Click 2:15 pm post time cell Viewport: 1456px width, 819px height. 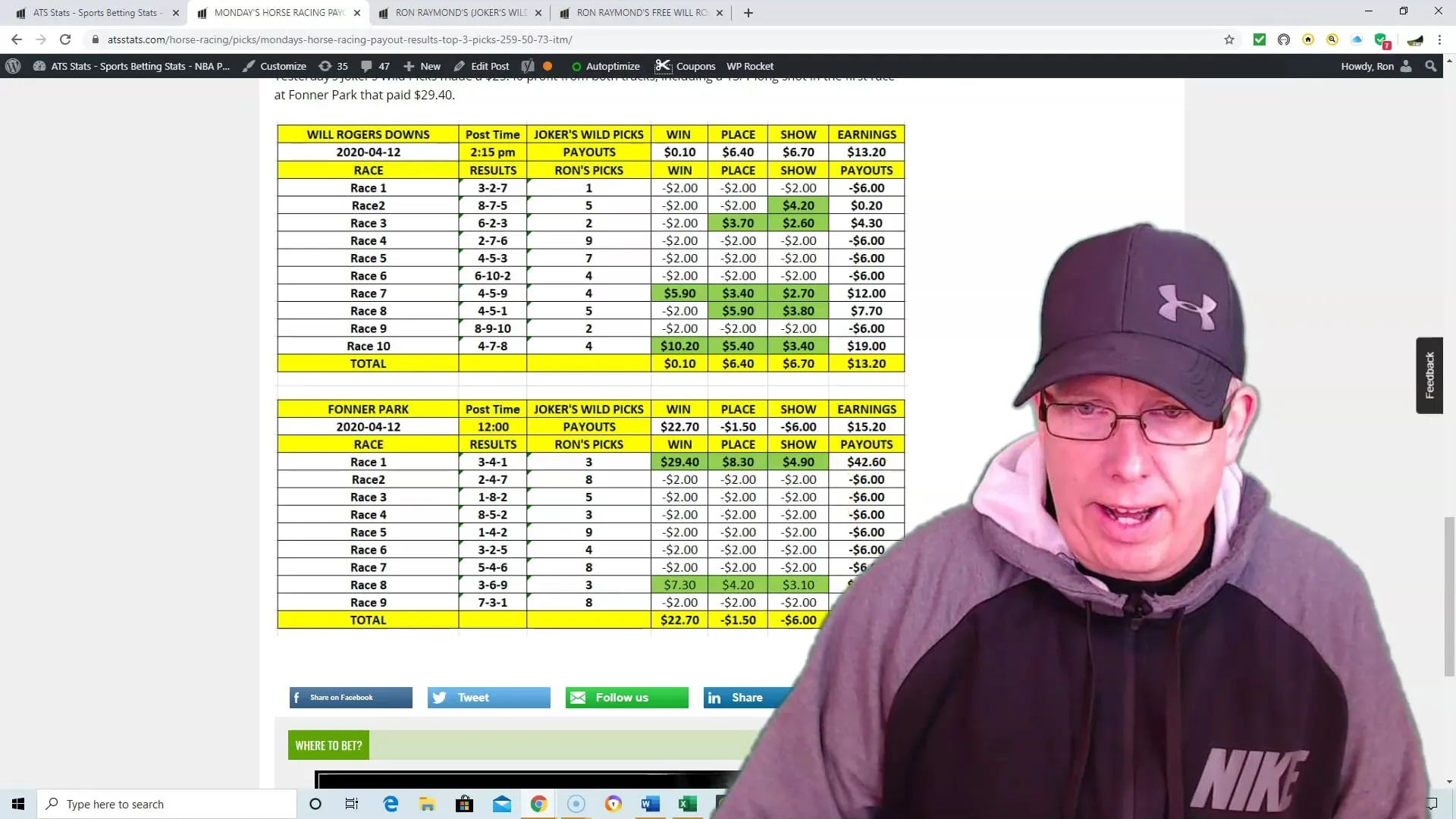tap(492, 152)
